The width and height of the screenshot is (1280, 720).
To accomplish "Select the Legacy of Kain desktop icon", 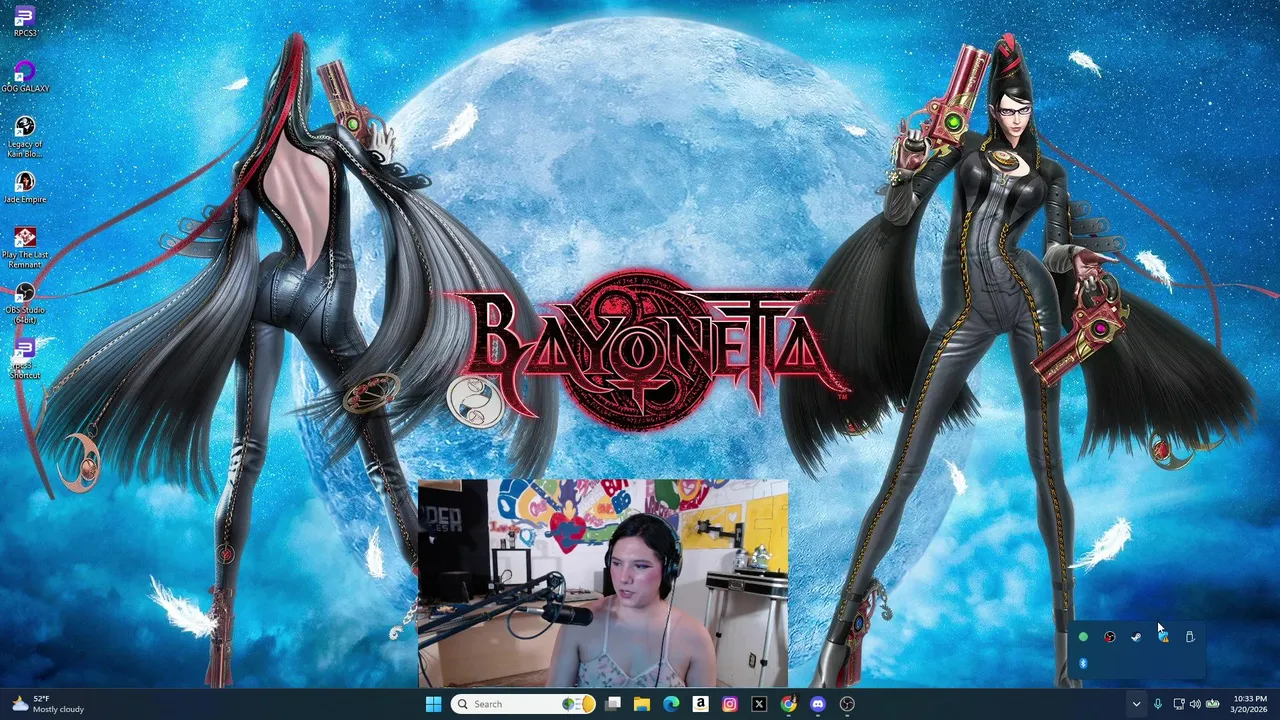I will click(x=25, y=137).
